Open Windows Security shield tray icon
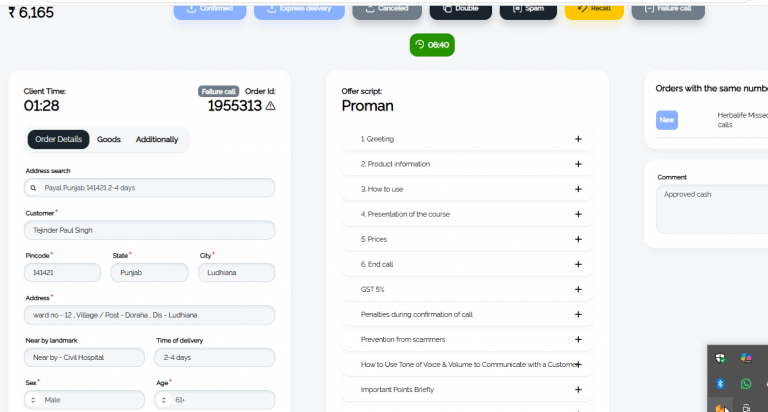The height and width of the screenshot is (412, 768). point(720,358)
